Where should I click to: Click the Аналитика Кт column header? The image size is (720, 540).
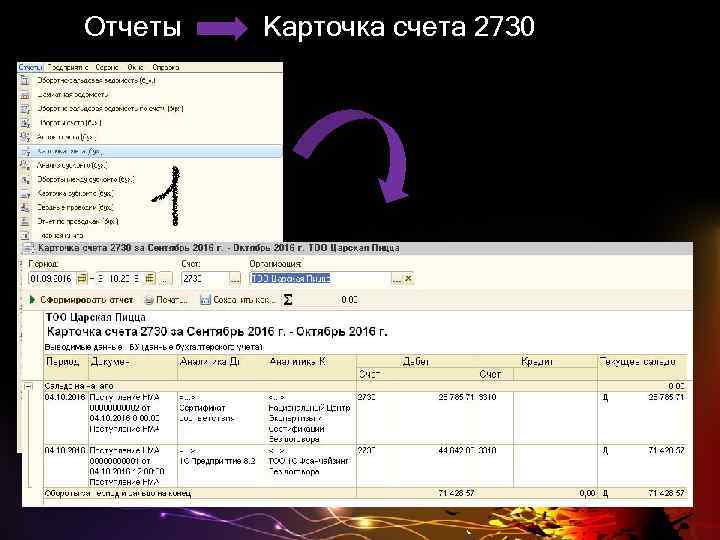pyautogui.click(x=312, y=367)
